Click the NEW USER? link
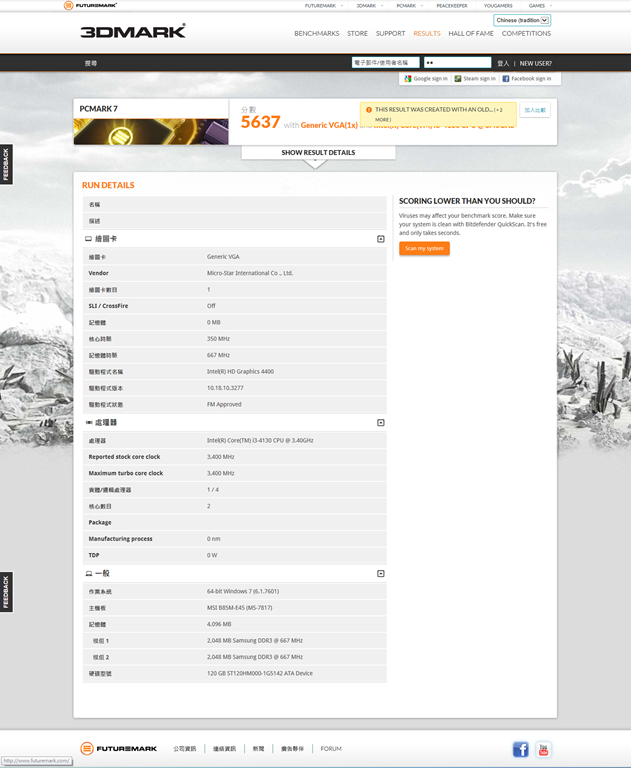 point(535,63)
